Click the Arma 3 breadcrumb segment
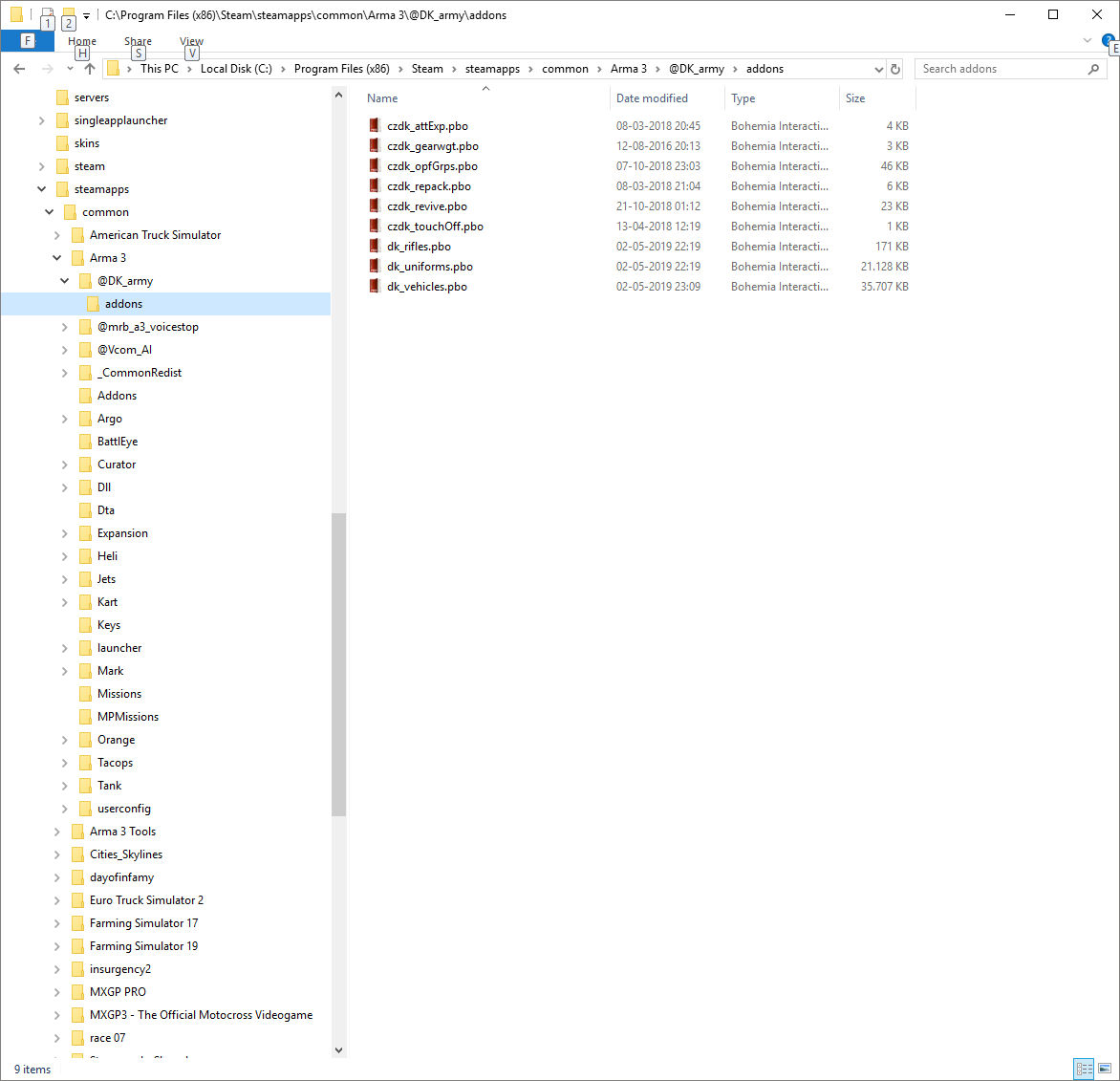The width and height of the screenshot is (1120, 1081). (x=629, y=69)
